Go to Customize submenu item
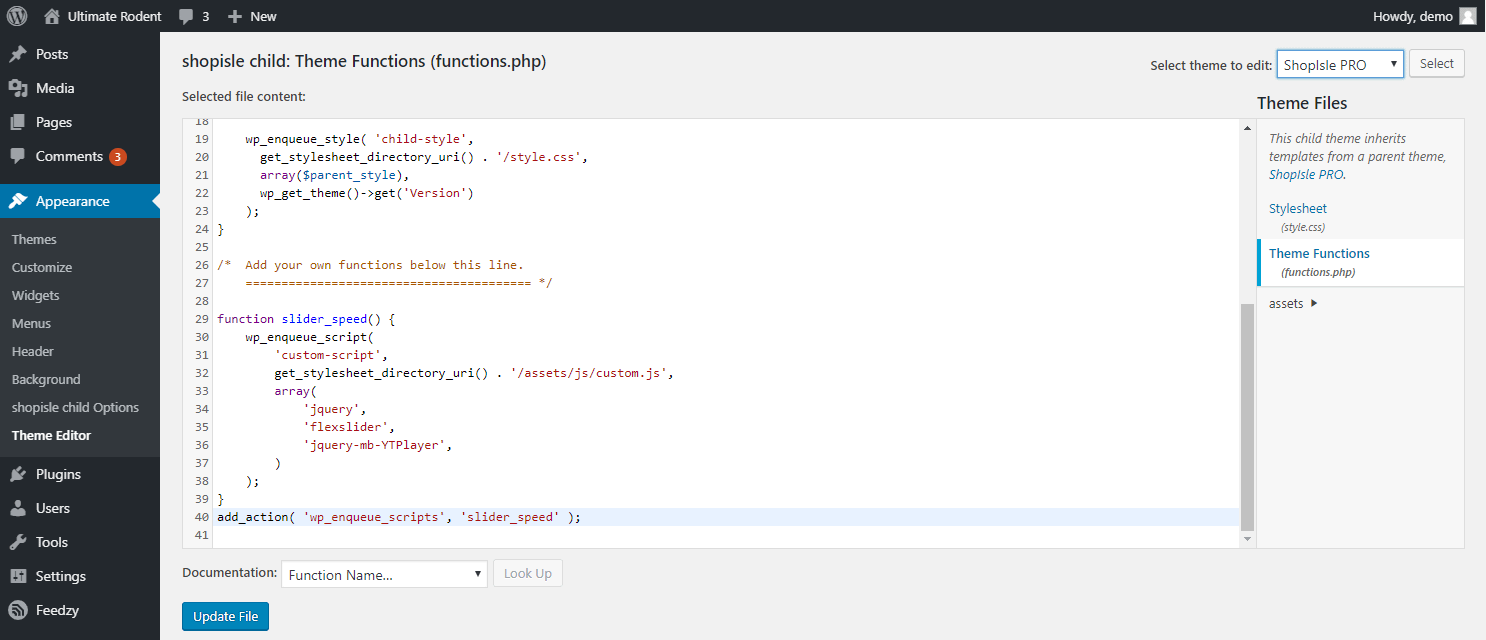The width and height of the screenshot is (1486, 640). pyautogui.click(x=42, y=267)
